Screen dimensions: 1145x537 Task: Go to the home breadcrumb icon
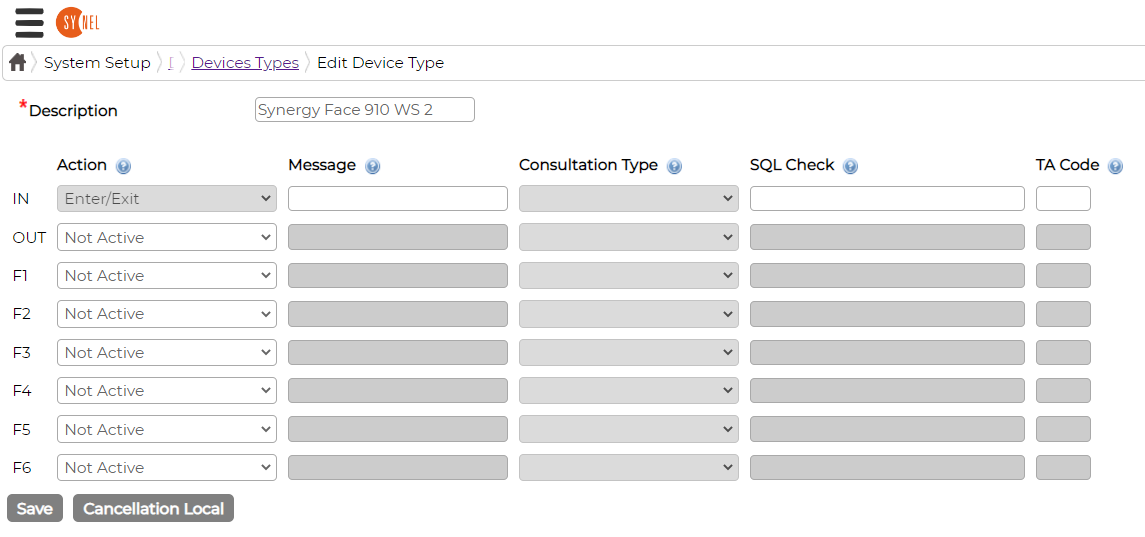tap(18, 63)
